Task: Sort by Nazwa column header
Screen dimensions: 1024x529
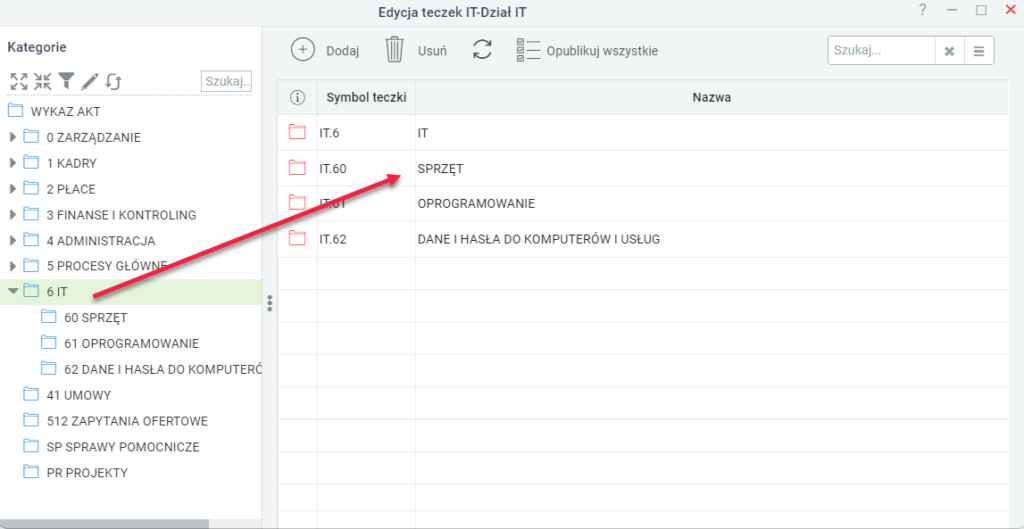Action: (711, 98)
